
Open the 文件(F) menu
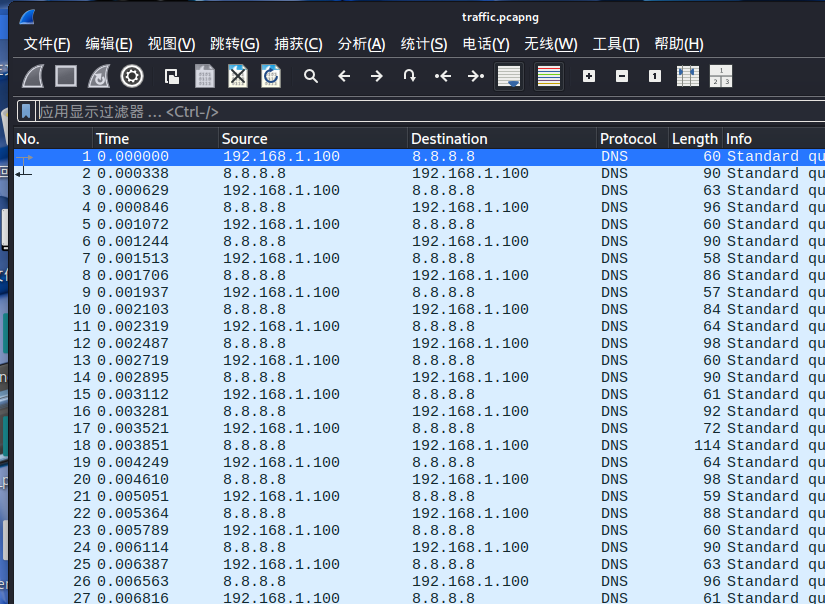(47, 44)
